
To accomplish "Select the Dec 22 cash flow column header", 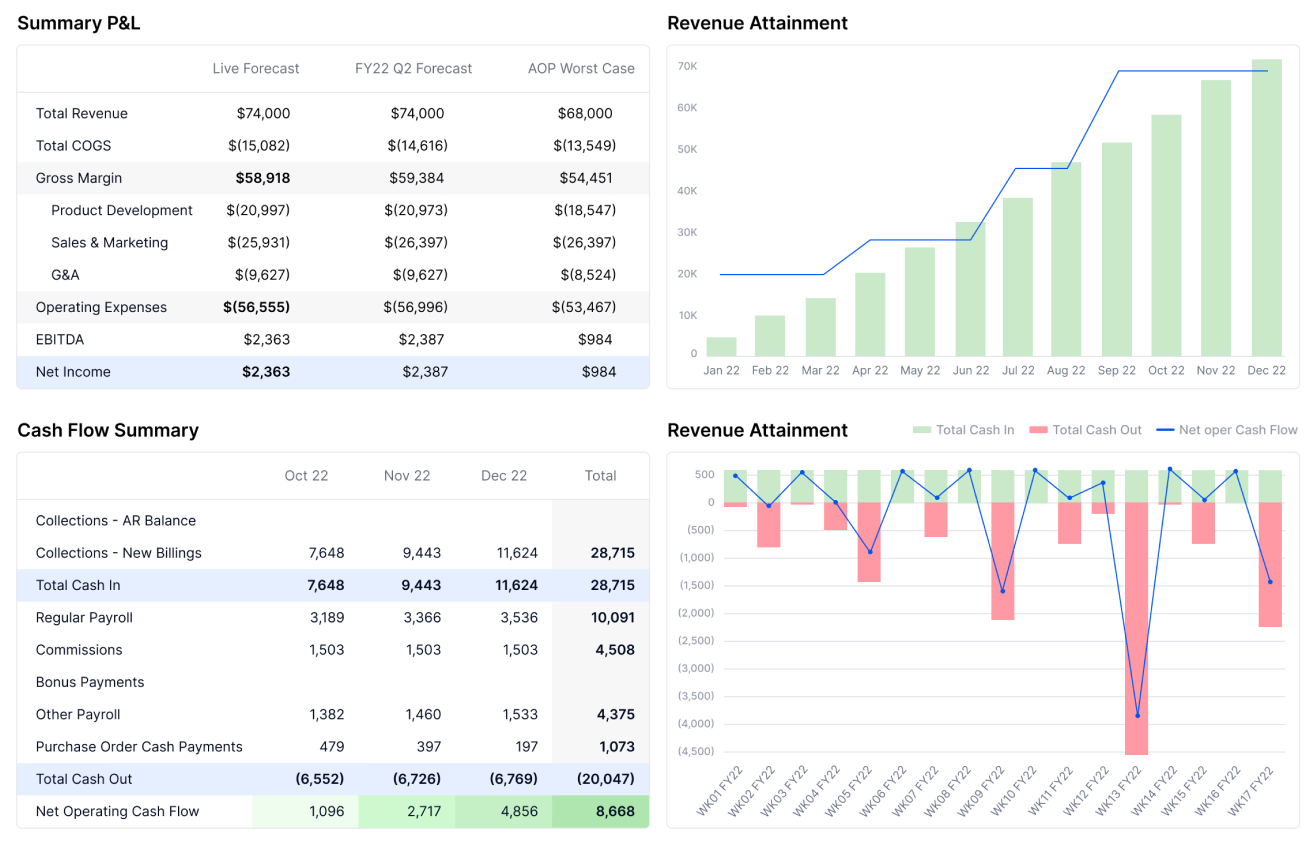I will (x=504, y=476).
